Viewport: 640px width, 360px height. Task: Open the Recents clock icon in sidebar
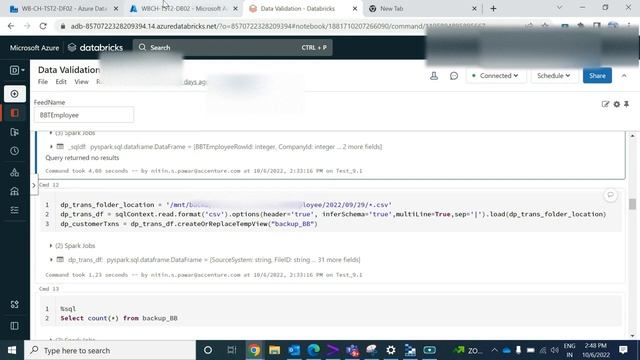click(x=15, y=151)
